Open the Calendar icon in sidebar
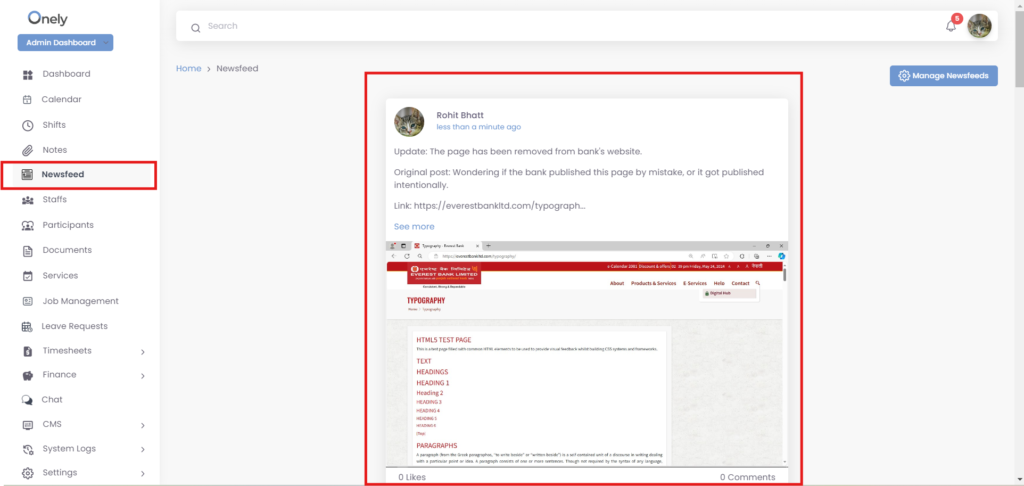Image resolution: width=1024 pixels, height=486 pixels. pos(27,99)
